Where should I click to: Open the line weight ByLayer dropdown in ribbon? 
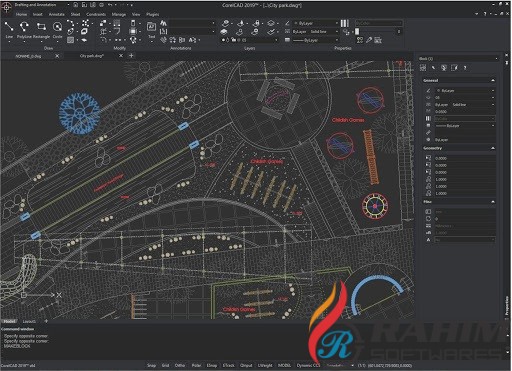316,40
